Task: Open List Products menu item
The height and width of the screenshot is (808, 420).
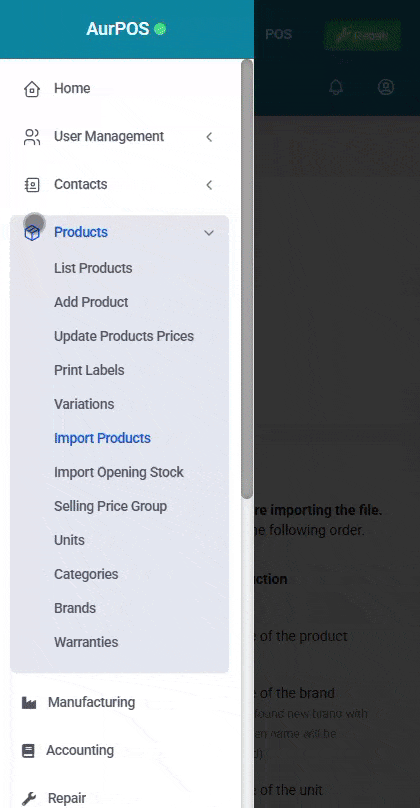Action: [93, 268]
